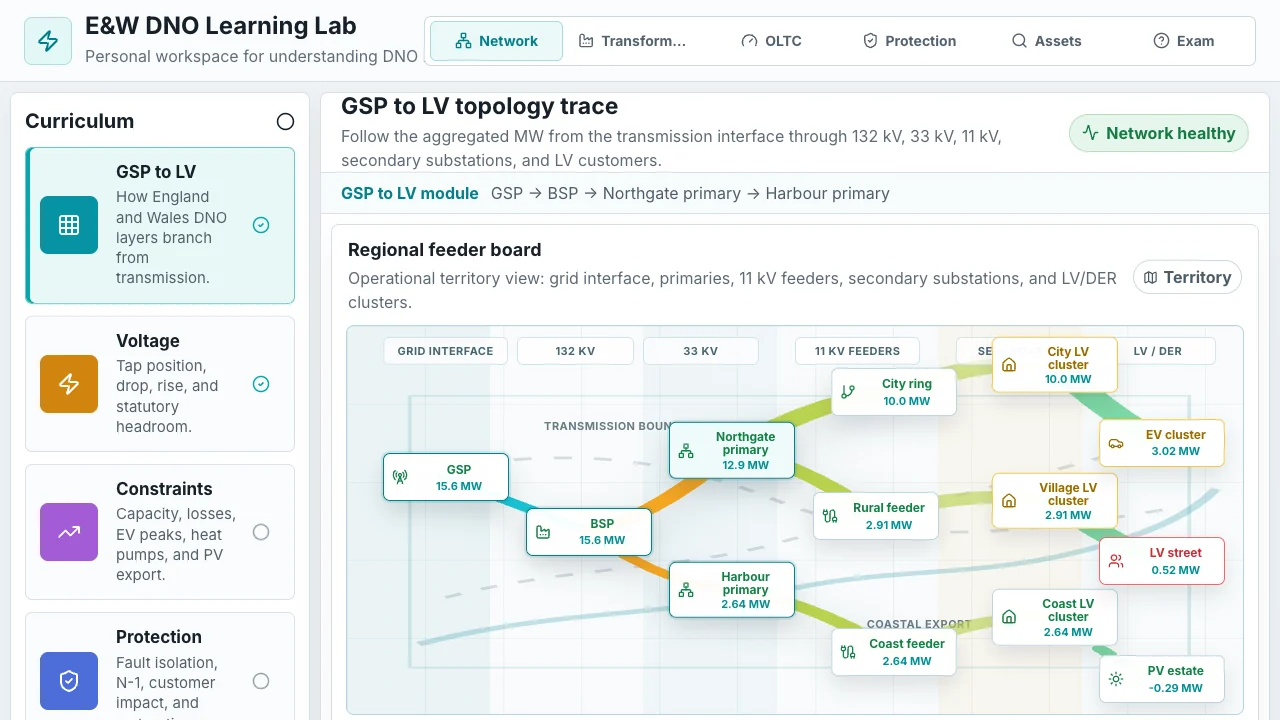This screenshot has height=720, width=1280.
Task: Select the GSP to LV grid icon
Action: (x=69, y=225)
